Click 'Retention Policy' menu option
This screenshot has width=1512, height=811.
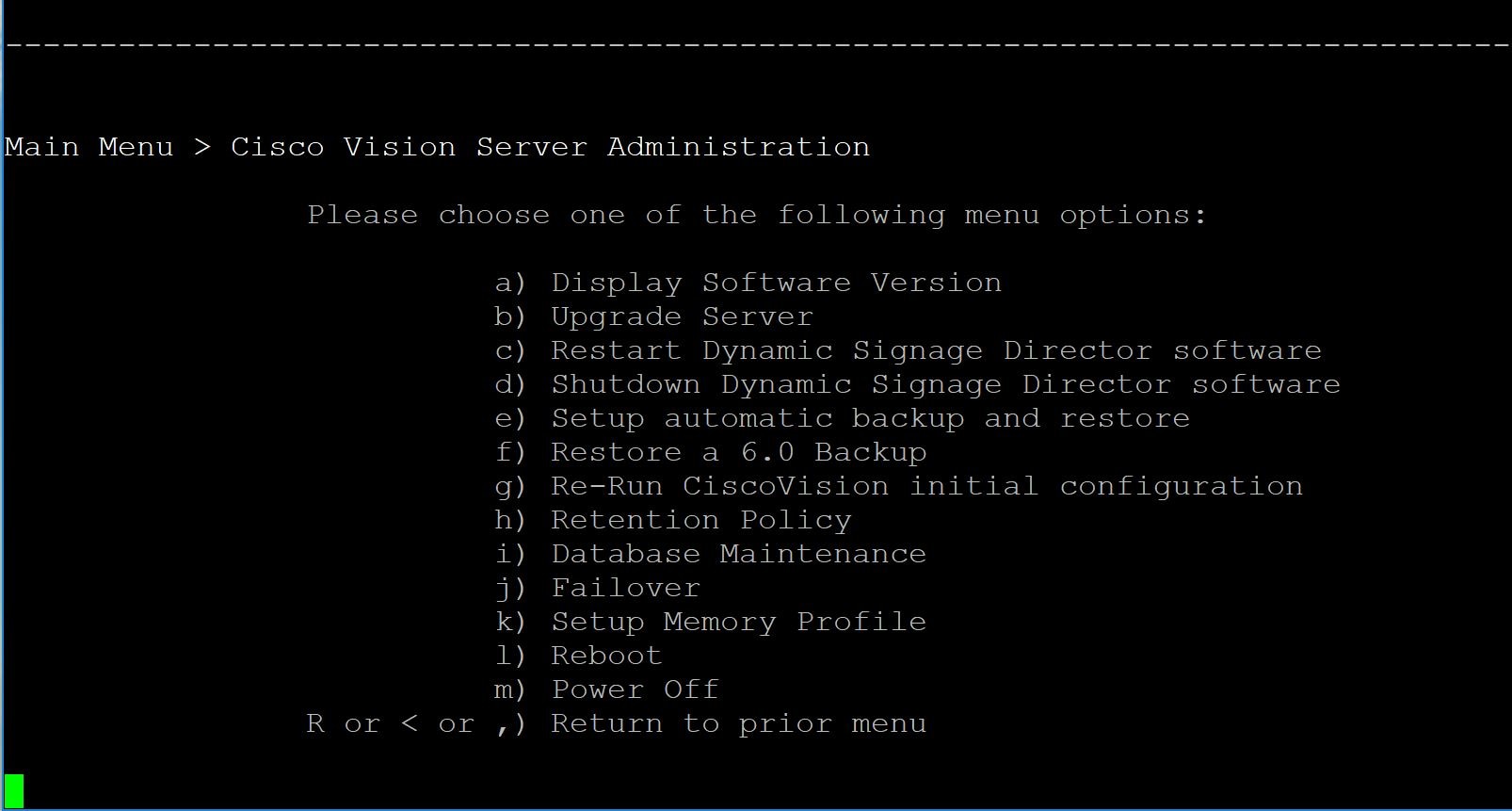pyautogui.click(x=673, y=520)
